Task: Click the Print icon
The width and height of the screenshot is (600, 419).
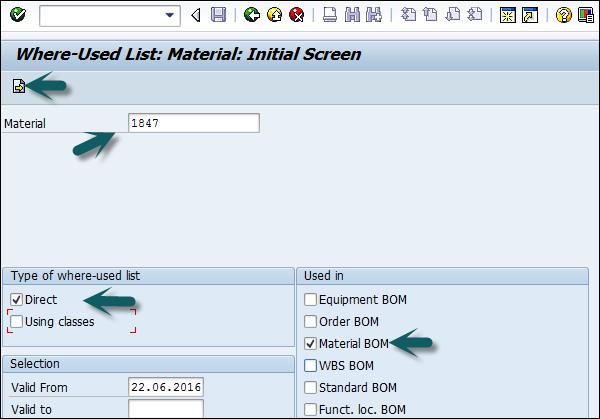Action: [329, 15]
